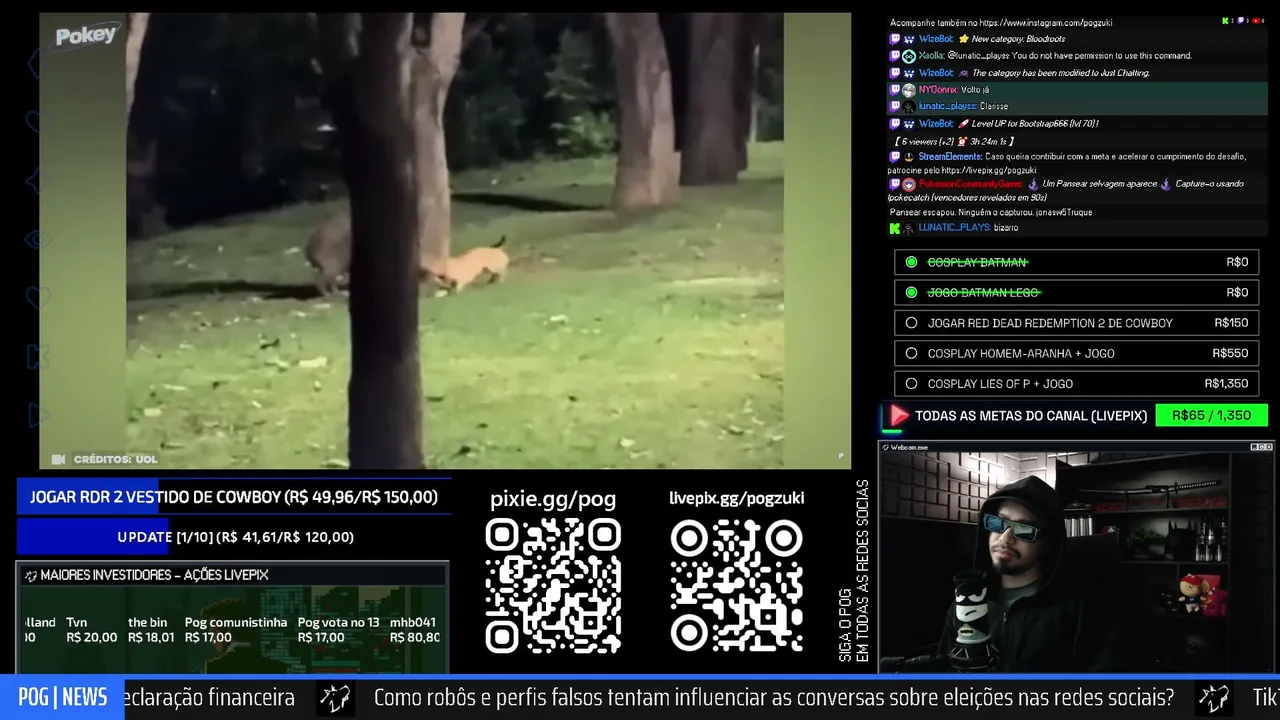Click the pixie.gg/pog QR code
Image resolution: width=1280 pixels, height=720 pixels.
coord(553,586)
